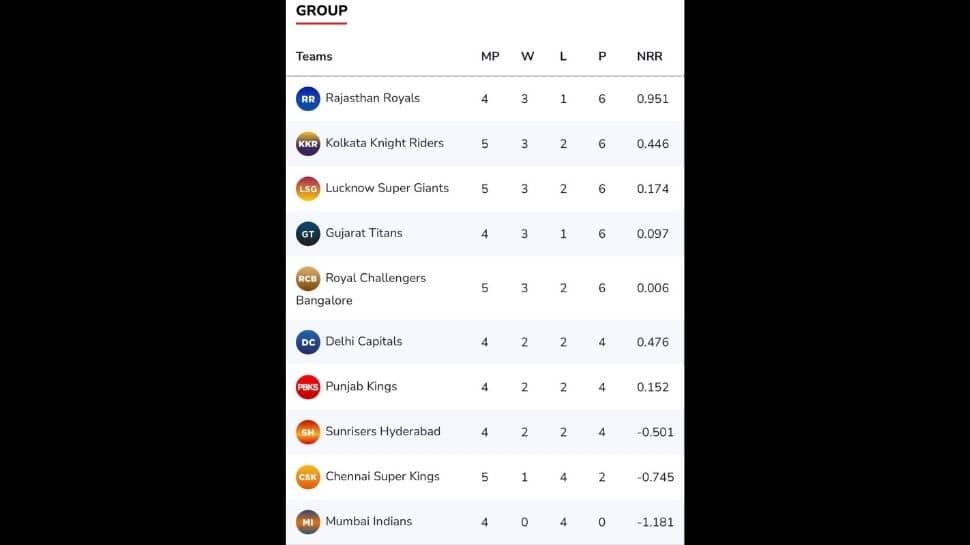The image size is (970, 545).
Task: Open the Rajasthan Royals team name link
Action: pos(372,98)
